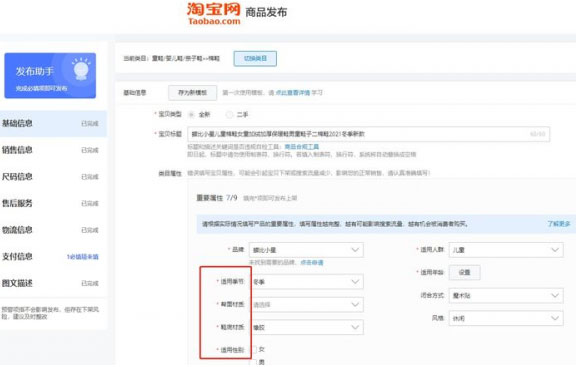Open the 闭合方式 dropdown
The height and width of the screenshot is (367, 576).
coord(506,295)
